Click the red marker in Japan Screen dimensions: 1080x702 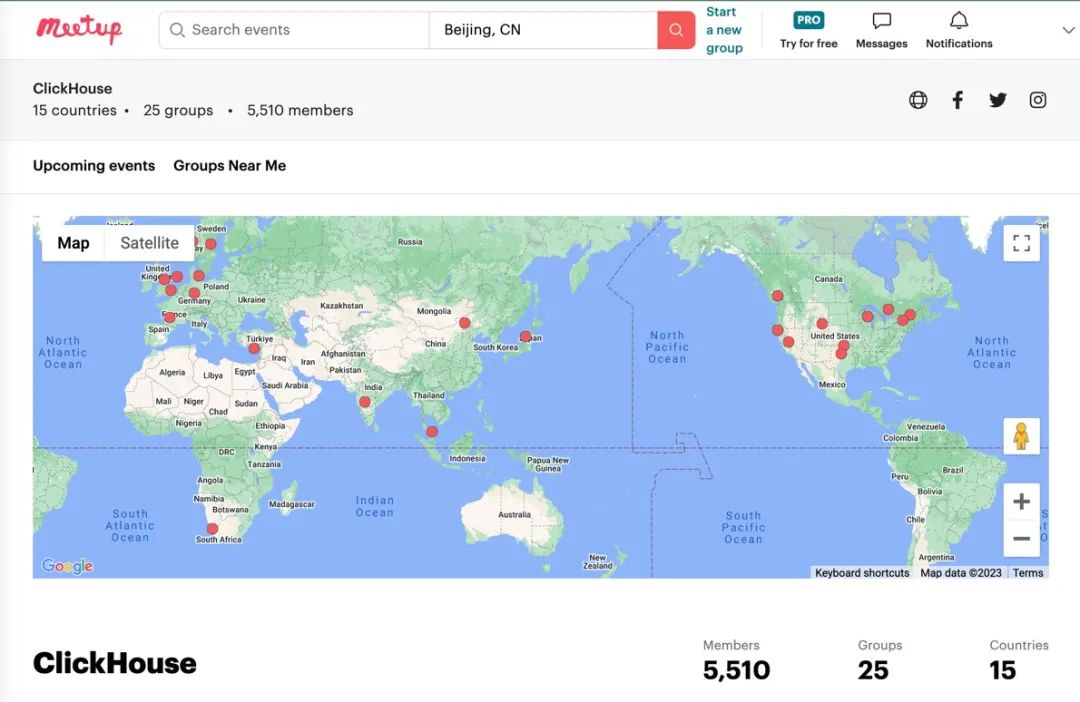pos(526,336)
